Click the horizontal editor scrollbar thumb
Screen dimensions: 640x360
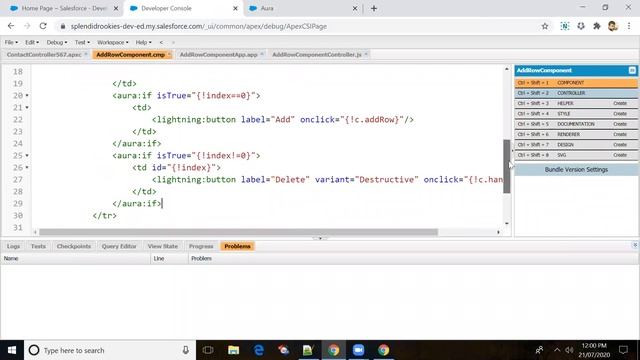pyautogui.click(x=238, y=232)
